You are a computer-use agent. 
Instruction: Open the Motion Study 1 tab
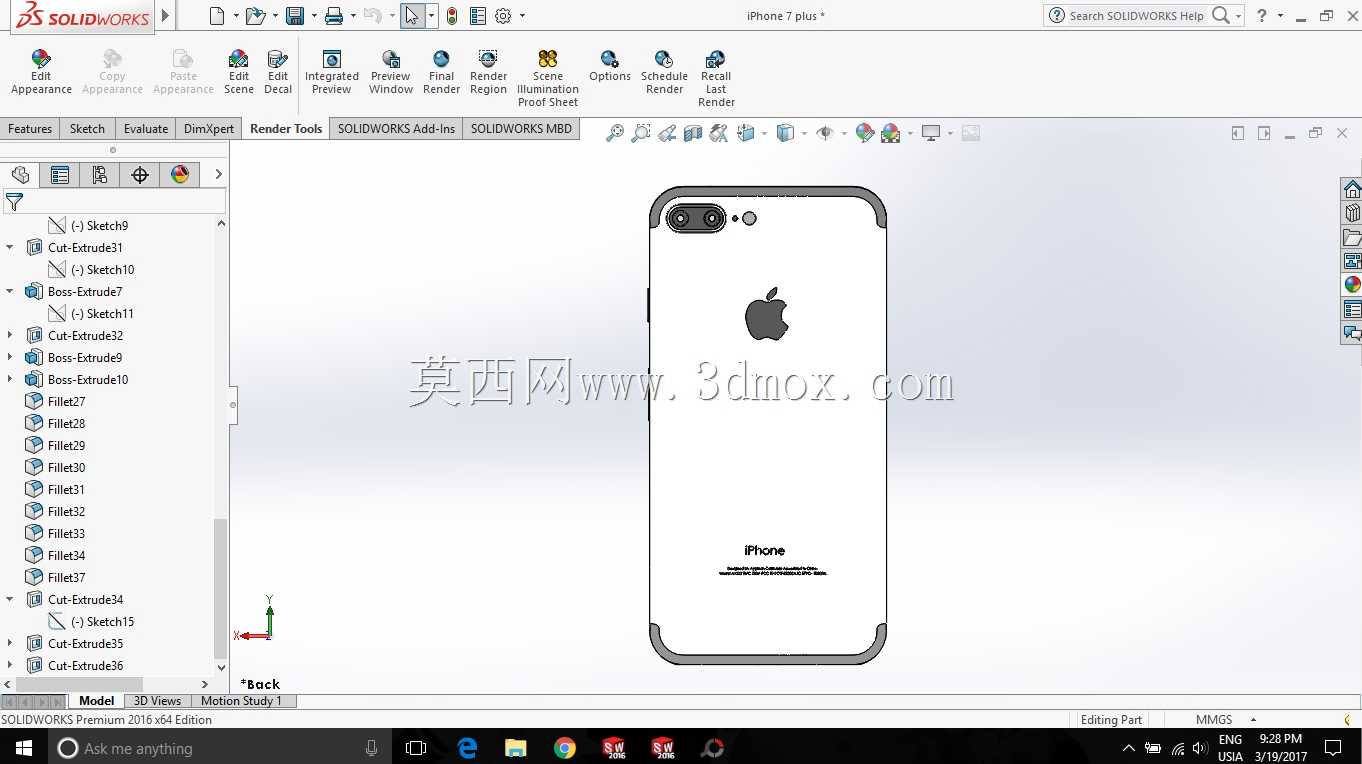point(241,701)
